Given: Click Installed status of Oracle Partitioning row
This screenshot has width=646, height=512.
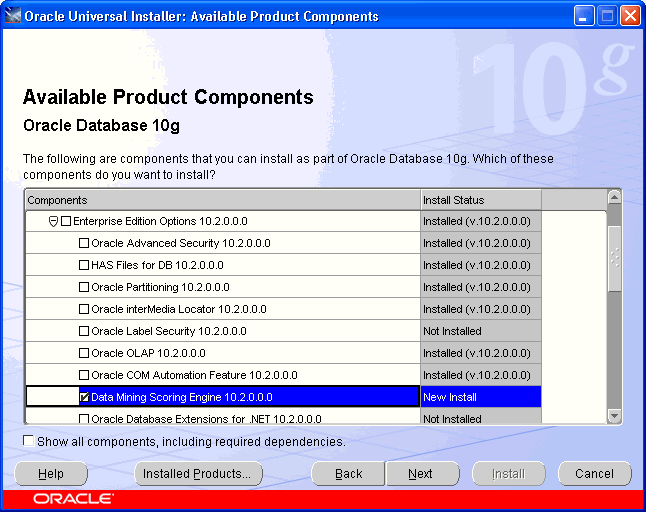Looking at the screenshot, I should pos(481,287).
